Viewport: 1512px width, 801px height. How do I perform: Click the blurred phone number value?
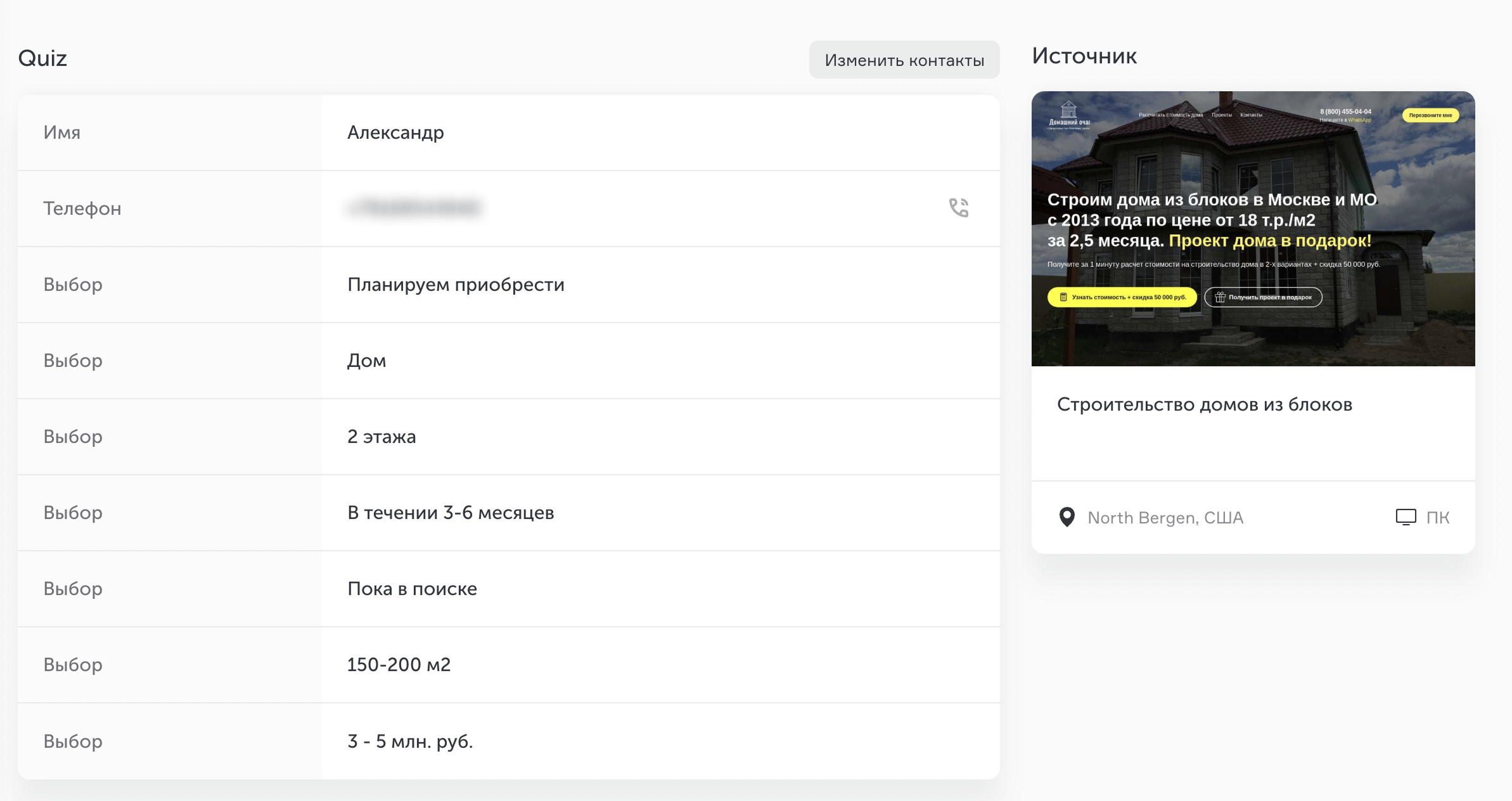(414, 208)
